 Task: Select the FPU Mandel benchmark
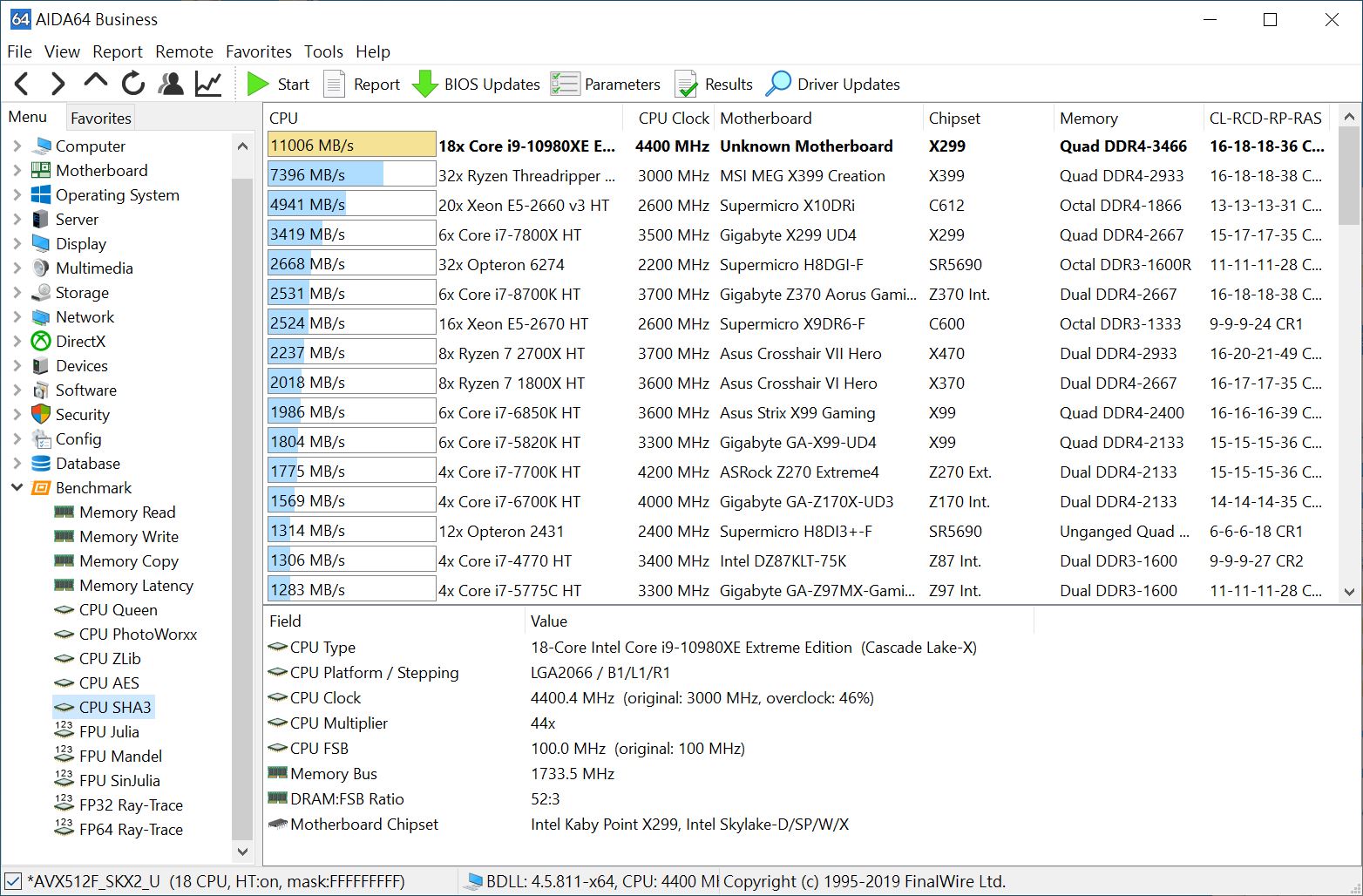[120, 757]
